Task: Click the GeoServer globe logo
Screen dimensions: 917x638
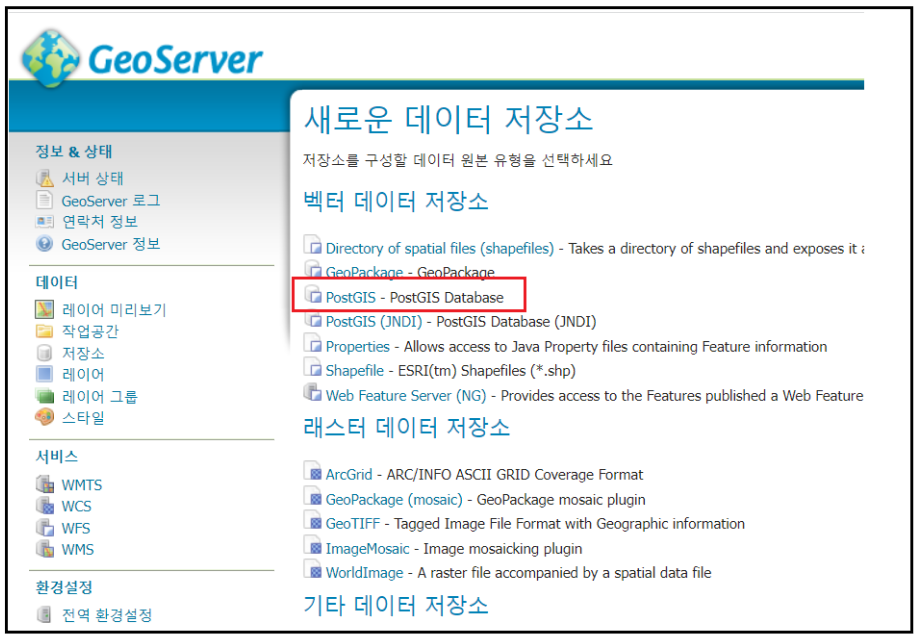Action: (x=50, y=58)
